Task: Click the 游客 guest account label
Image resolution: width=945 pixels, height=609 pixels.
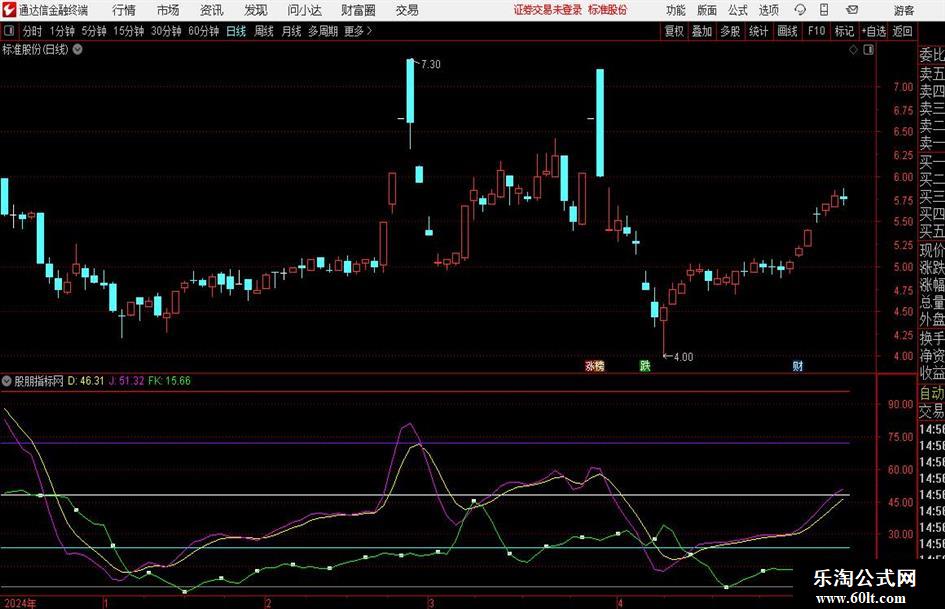Action: [904, 10]
